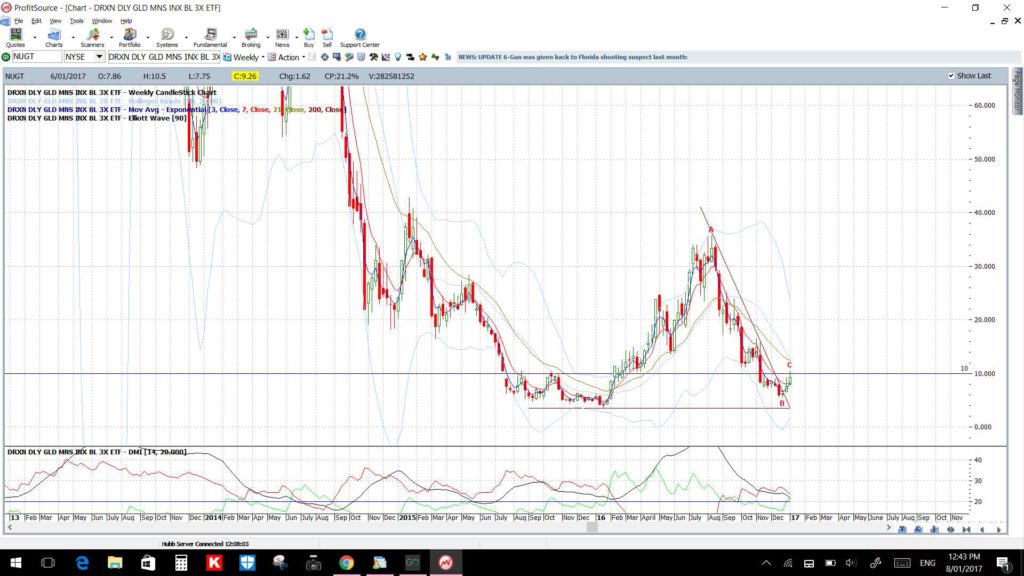This screenshot has height=576, width=1024.
Task: Expand the Systems dropdown arrow
Action: click(x=186, y=37)
